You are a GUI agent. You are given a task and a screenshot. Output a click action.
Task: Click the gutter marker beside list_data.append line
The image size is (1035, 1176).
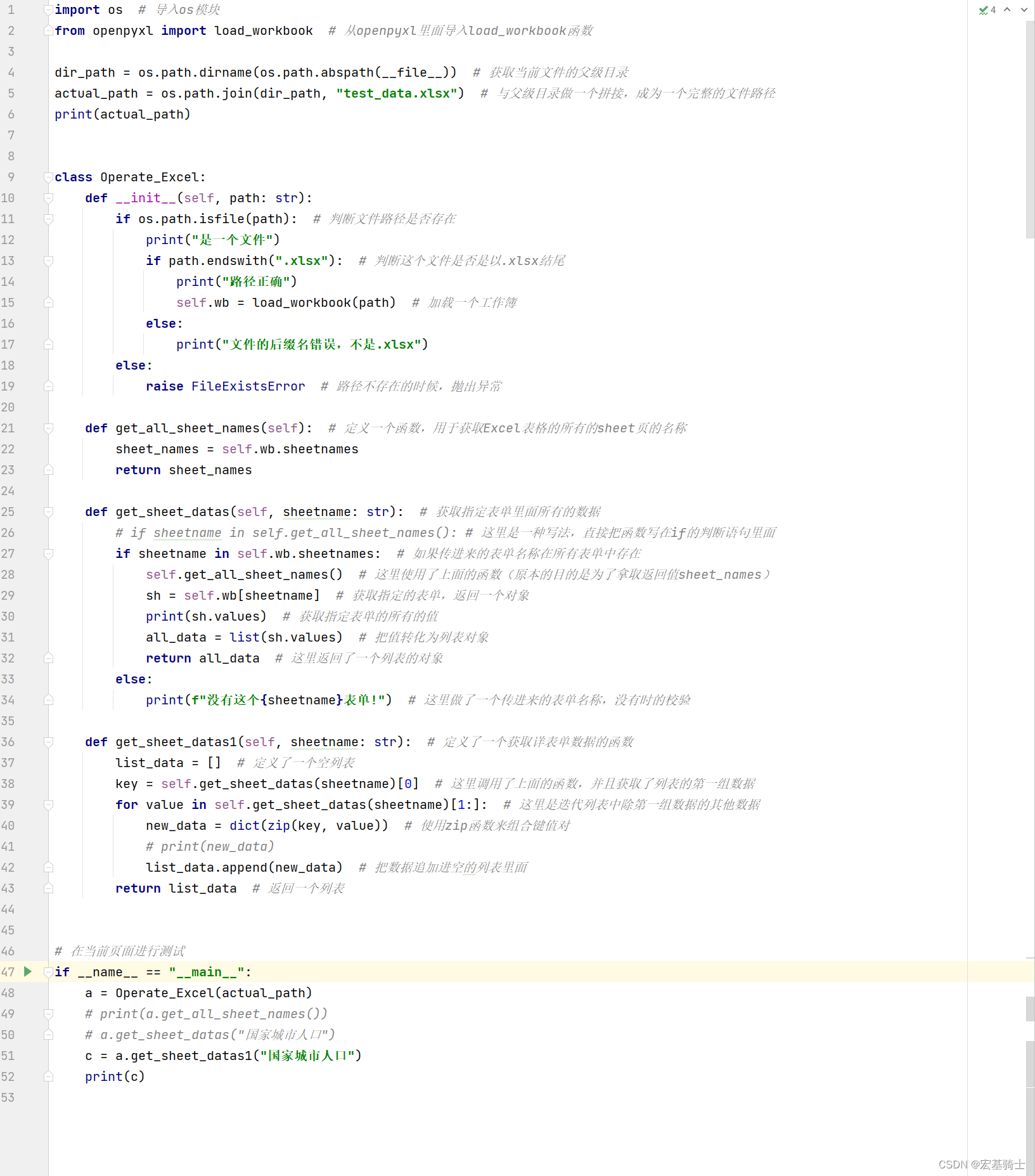coord(48,867)
